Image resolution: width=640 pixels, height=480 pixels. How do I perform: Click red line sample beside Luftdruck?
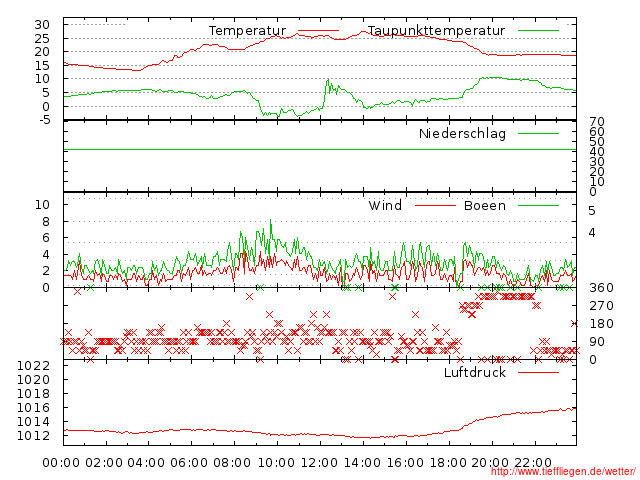point(538,372)
